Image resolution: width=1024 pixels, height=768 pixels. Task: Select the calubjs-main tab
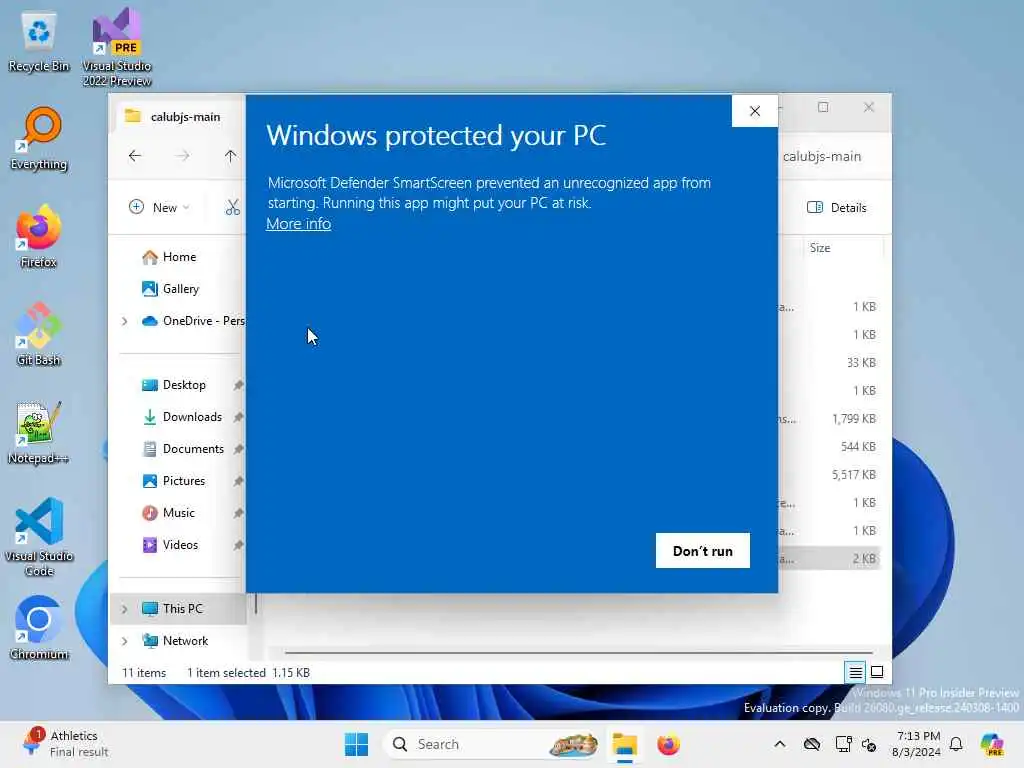click(178, 117)
